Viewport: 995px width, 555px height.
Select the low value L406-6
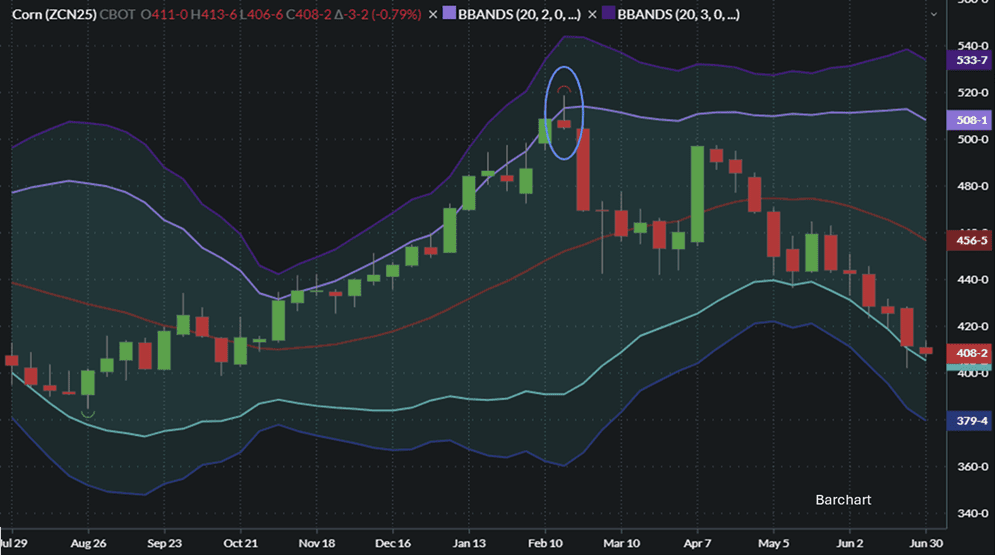pyautogui.click(x=261, y=15)
